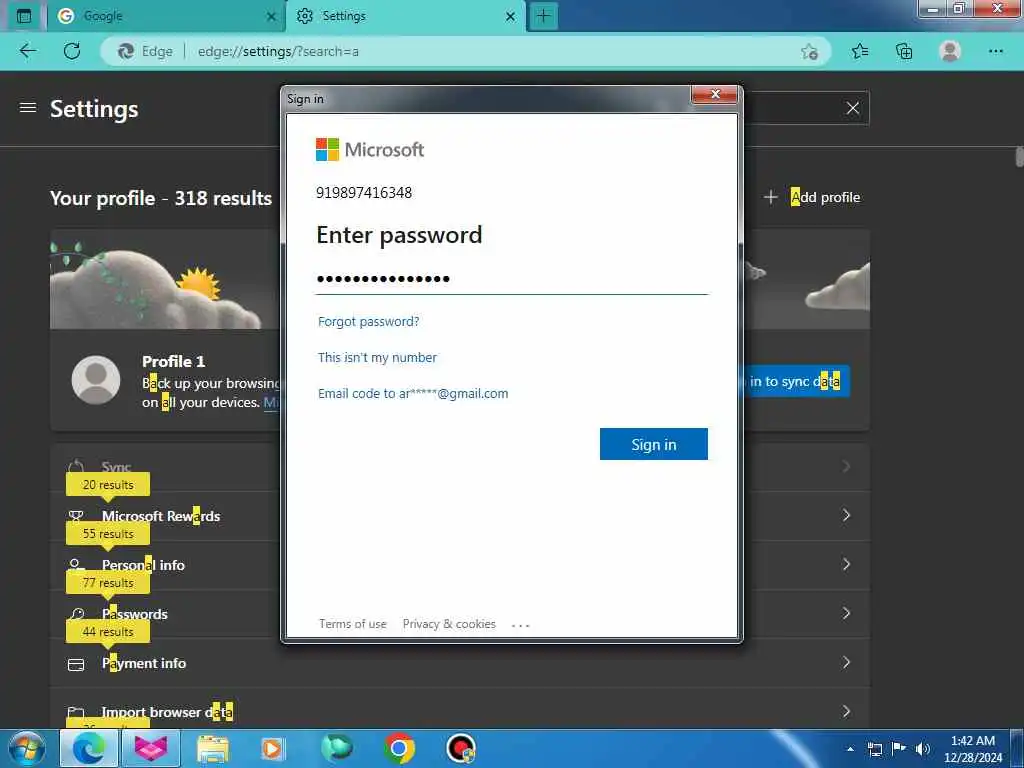The height and width of the screenshot is (768, 1024).
Task: Open the pink fox app taskbar icon
Action: (152, 748)
